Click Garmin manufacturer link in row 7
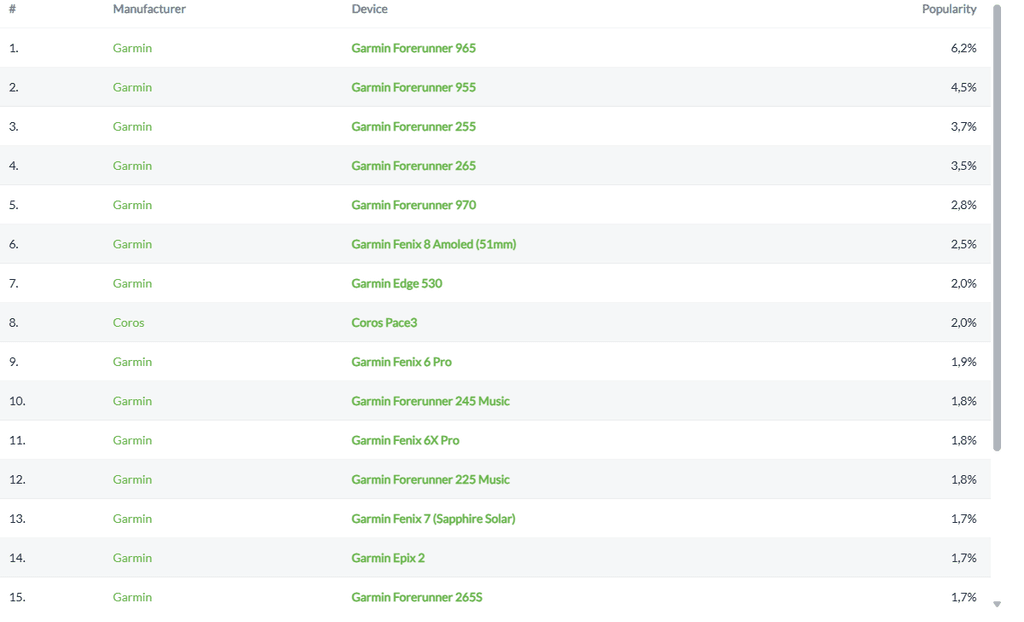This screenshot has width=1024, height=622. pyautogui.click(x=132, y=283)
